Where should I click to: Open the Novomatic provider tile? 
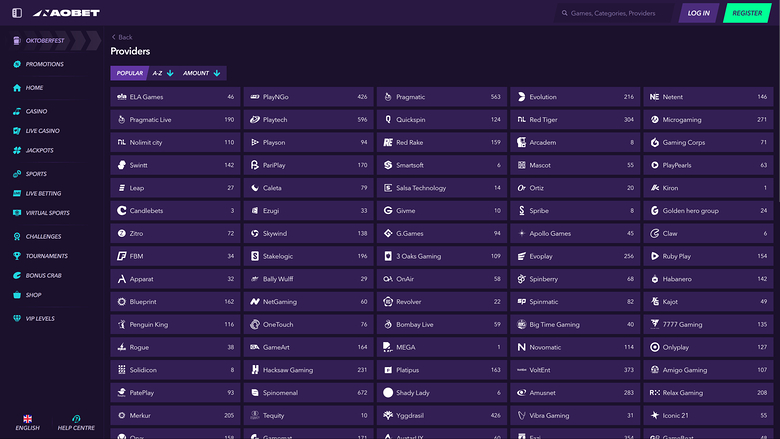click(575, 347)
